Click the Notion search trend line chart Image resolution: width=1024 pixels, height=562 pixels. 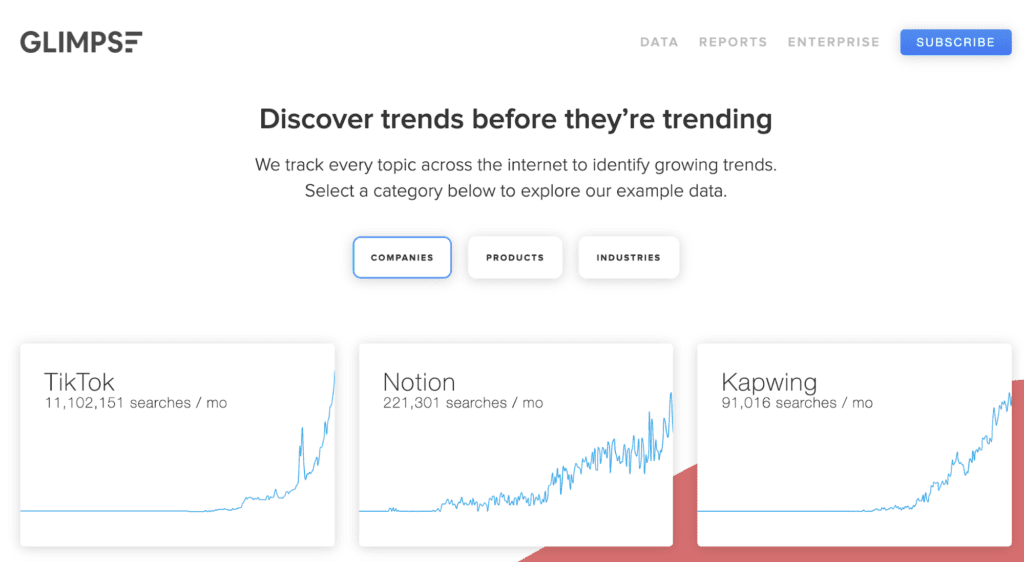[516, 452]
